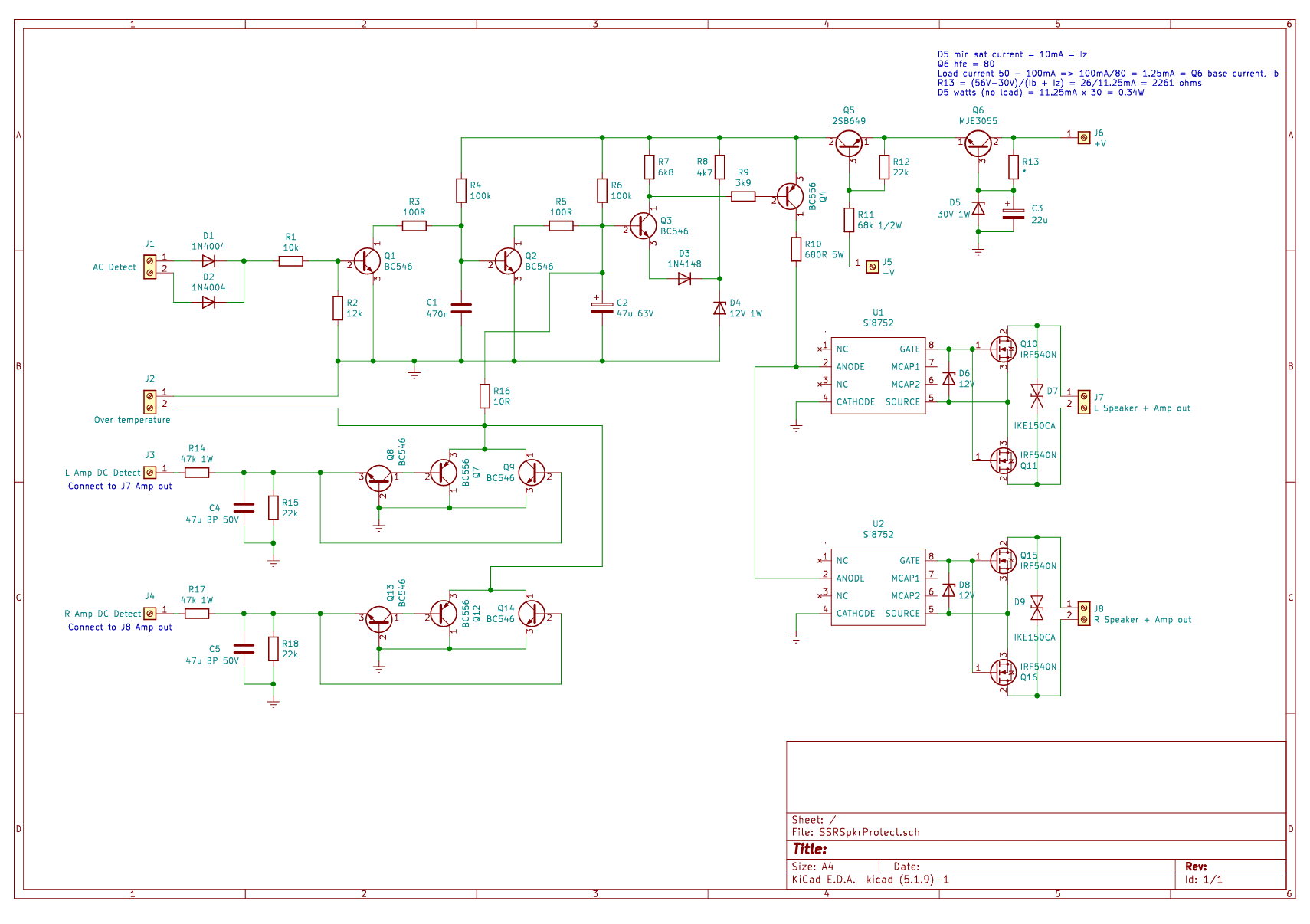Screen dimensions: 1310x924
Task: Click the 'KiCad E.D.A. kicad (5.1.9)-1' text
Action: click(870, 880)
